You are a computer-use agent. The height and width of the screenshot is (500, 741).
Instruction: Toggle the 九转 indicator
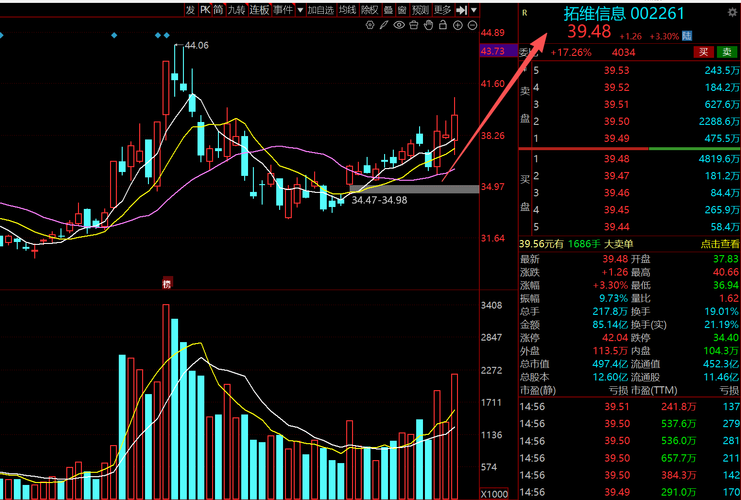pos(236,10)
